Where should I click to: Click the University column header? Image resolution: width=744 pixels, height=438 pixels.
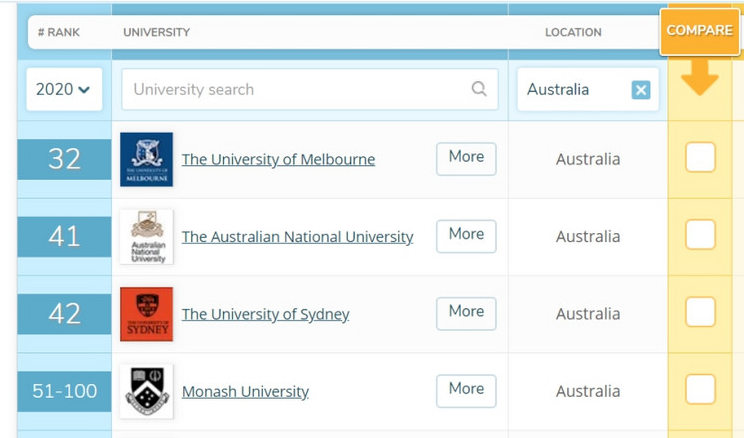[x=156, y=32]
